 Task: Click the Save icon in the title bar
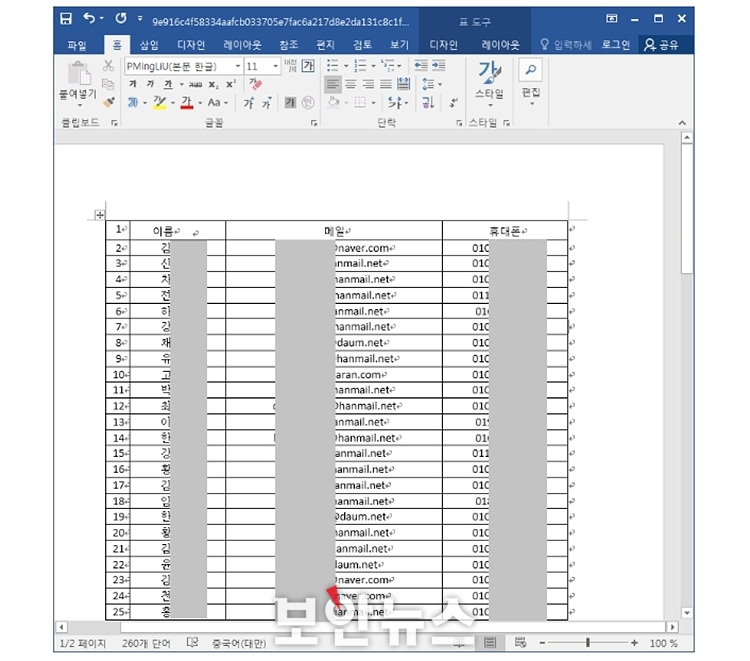tap(66, 19)
